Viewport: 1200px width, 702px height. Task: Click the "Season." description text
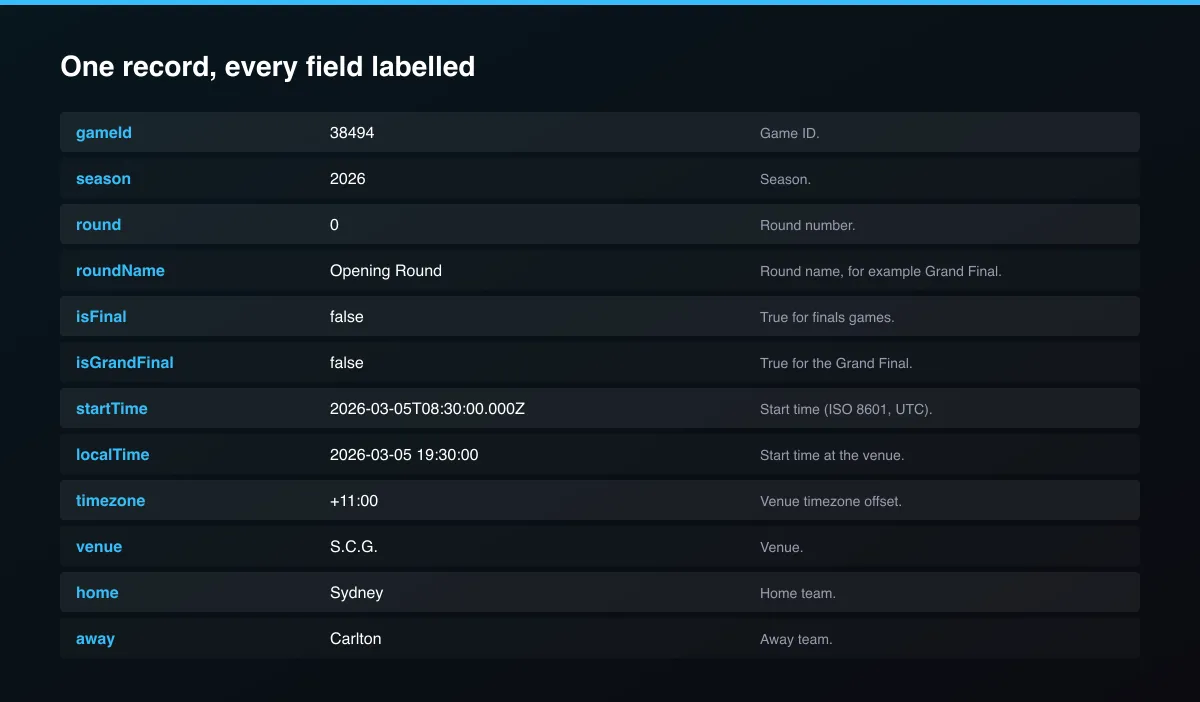point(786,179)
